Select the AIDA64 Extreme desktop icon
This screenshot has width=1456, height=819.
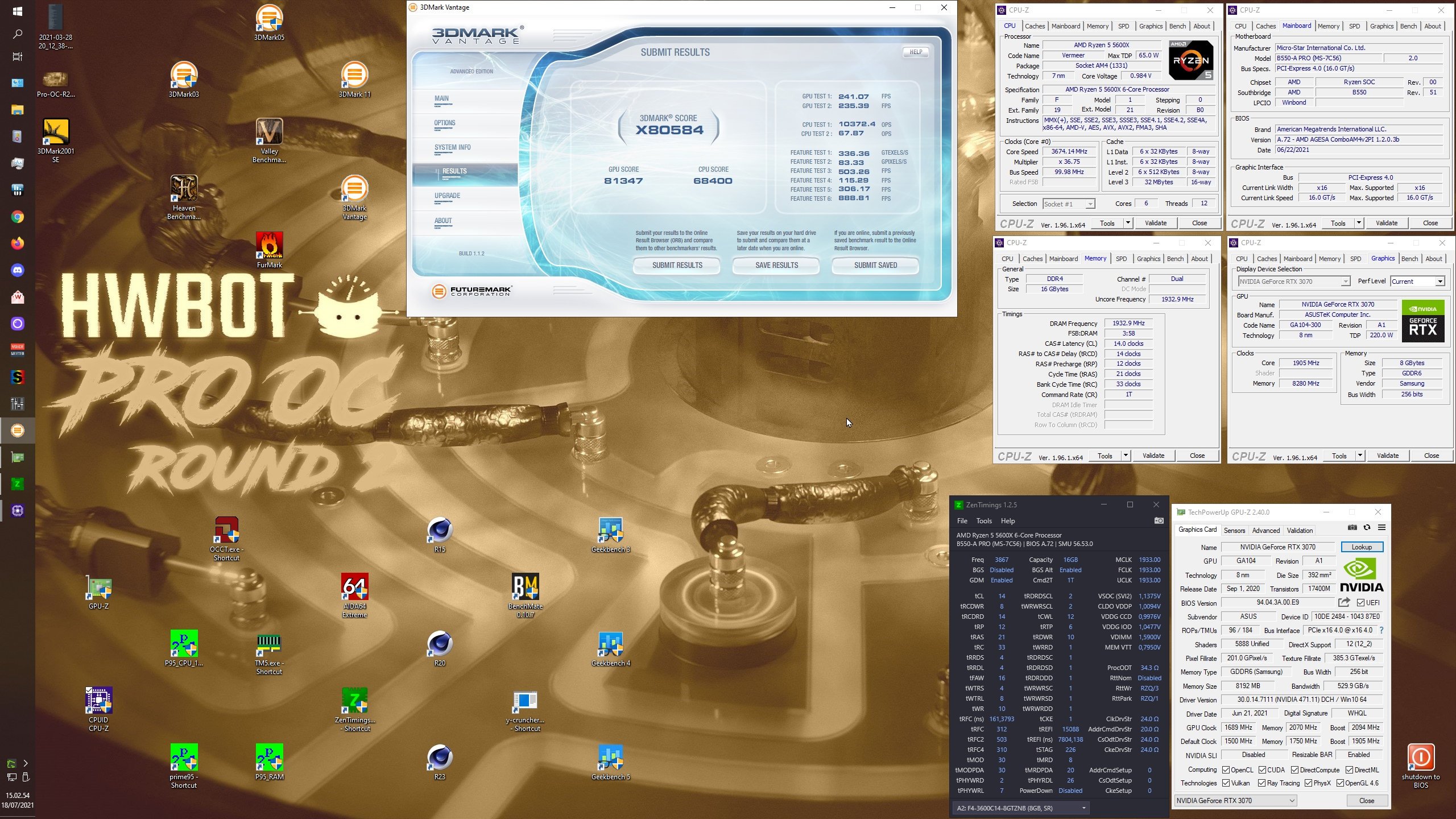click(354, 595)
